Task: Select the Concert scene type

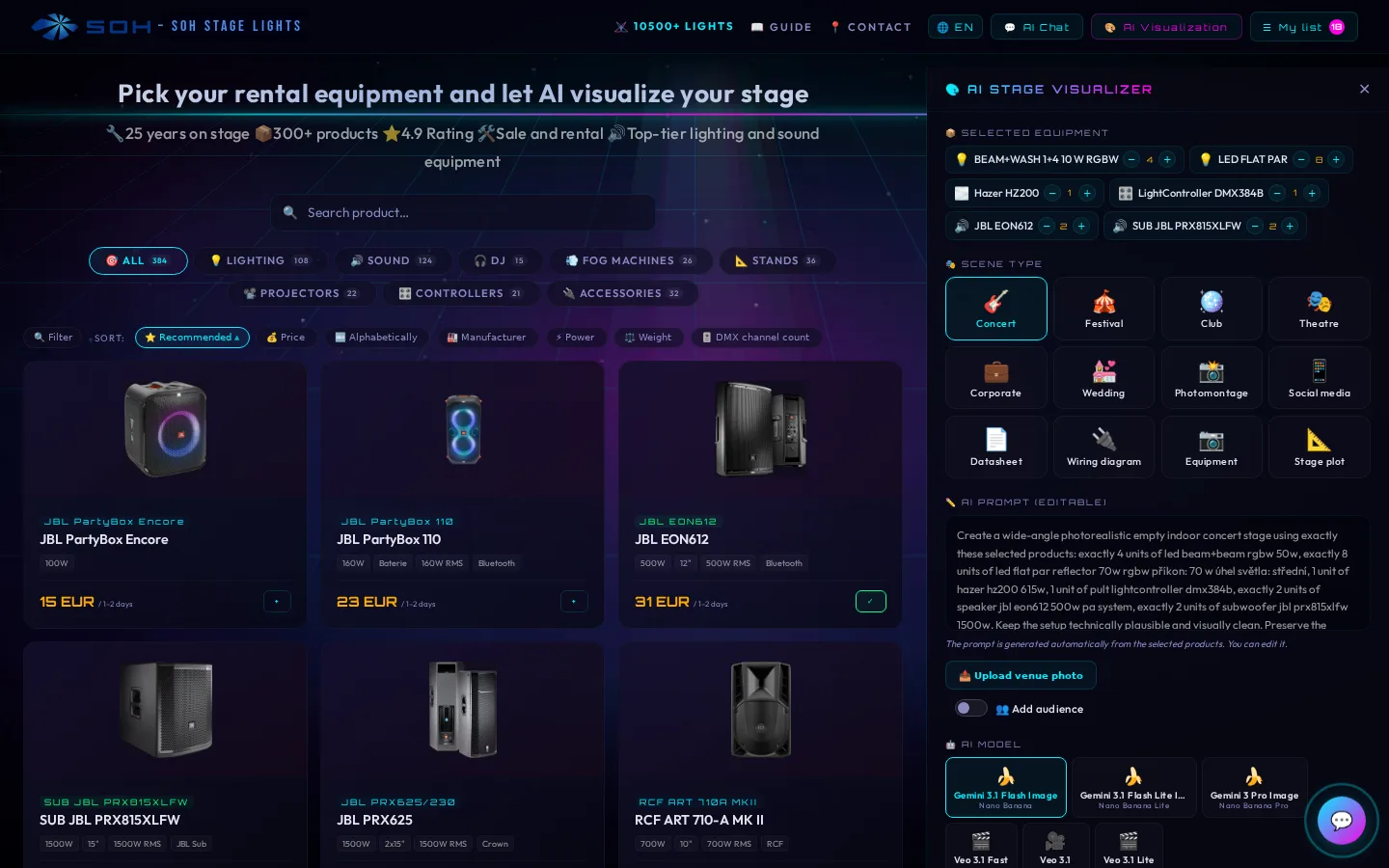Action: (995, 309)
